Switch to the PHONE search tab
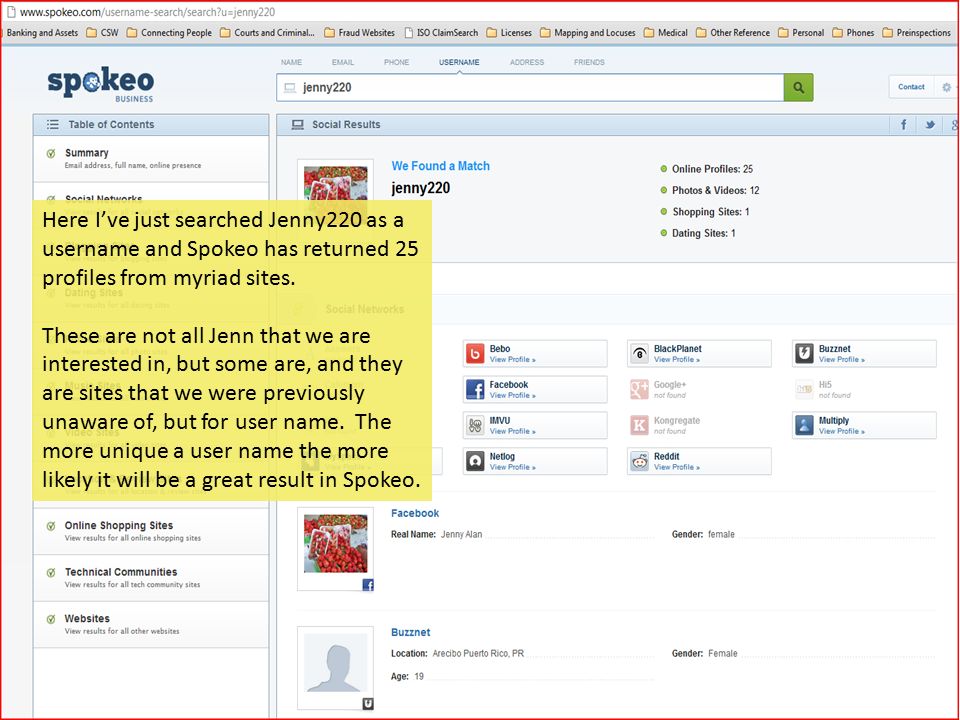The height and width of the screenshot is (720, 960). (397, 62)
